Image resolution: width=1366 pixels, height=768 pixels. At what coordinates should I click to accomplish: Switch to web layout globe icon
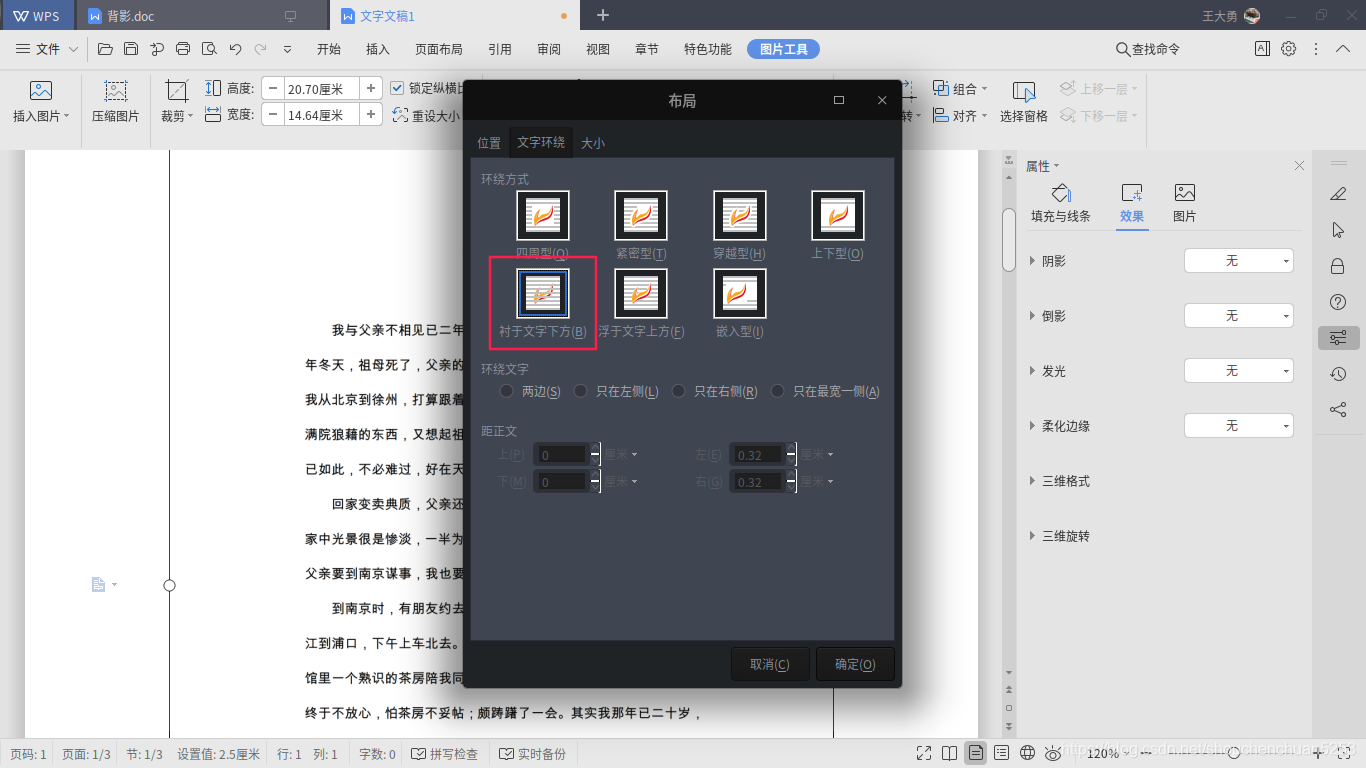click(1027, 753)
